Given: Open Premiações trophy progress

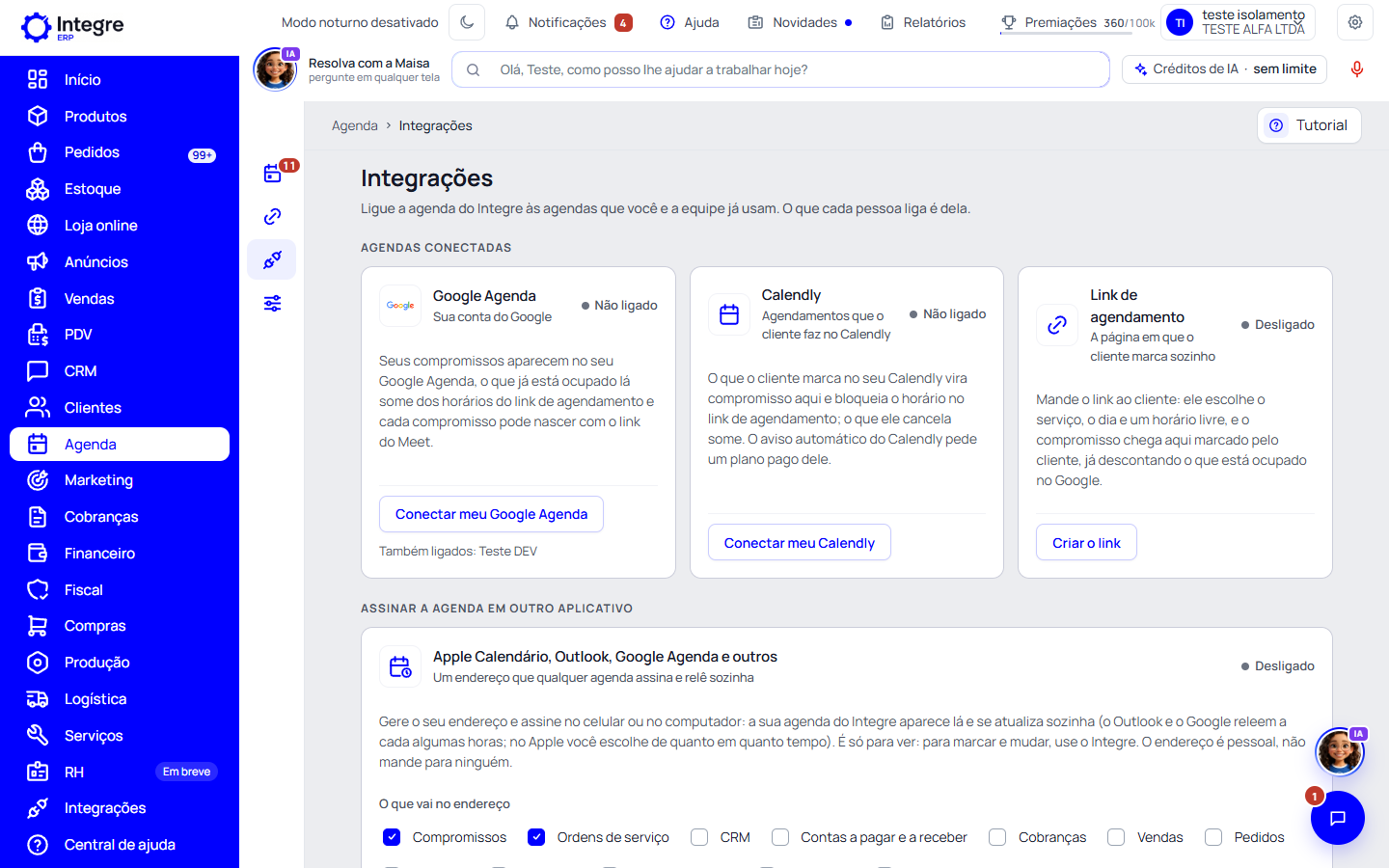Looking at the screenshot, I should [x=1077, y=22].
